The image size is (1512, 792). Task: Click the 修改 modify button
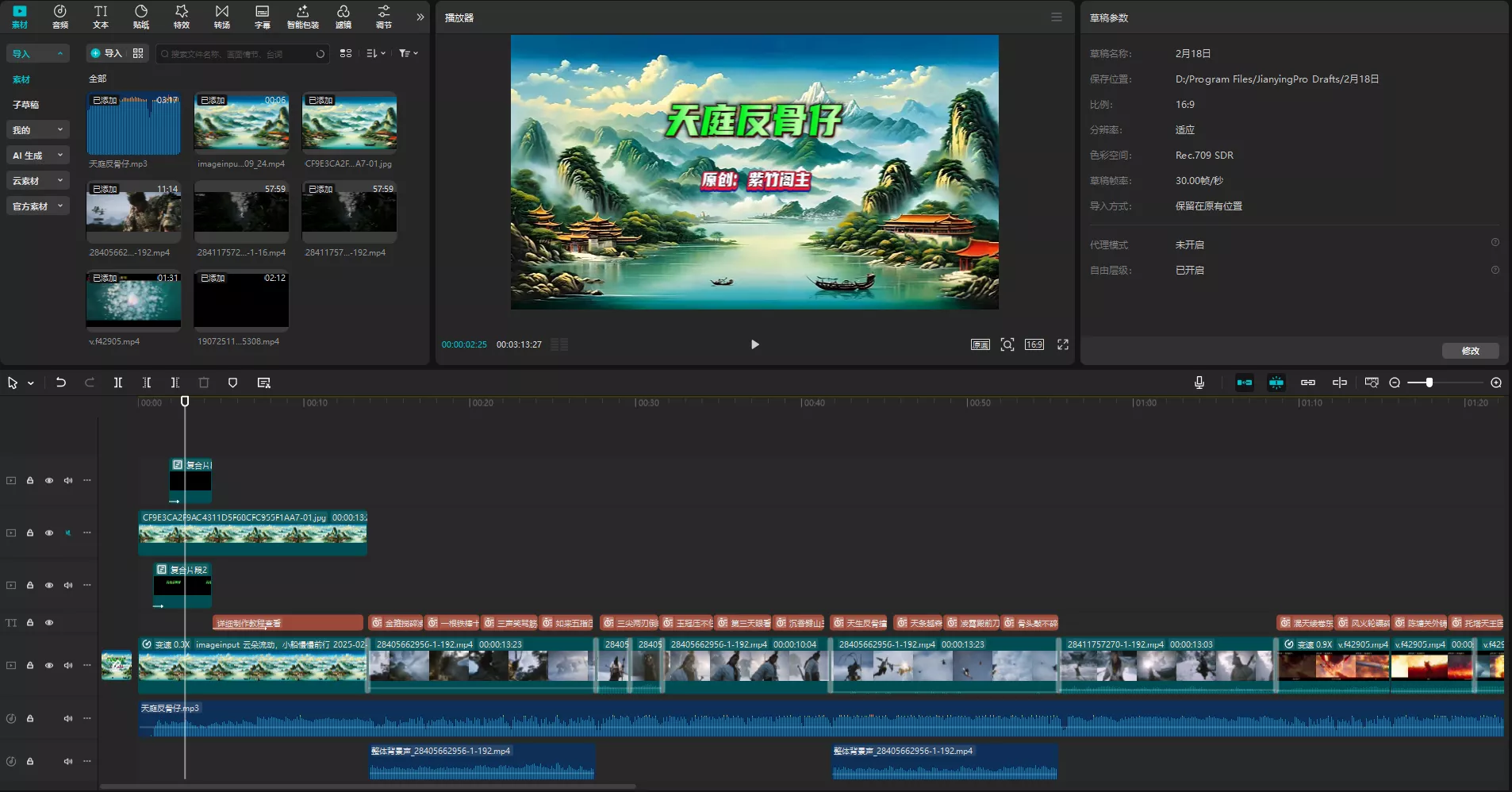click(1471, 351)
